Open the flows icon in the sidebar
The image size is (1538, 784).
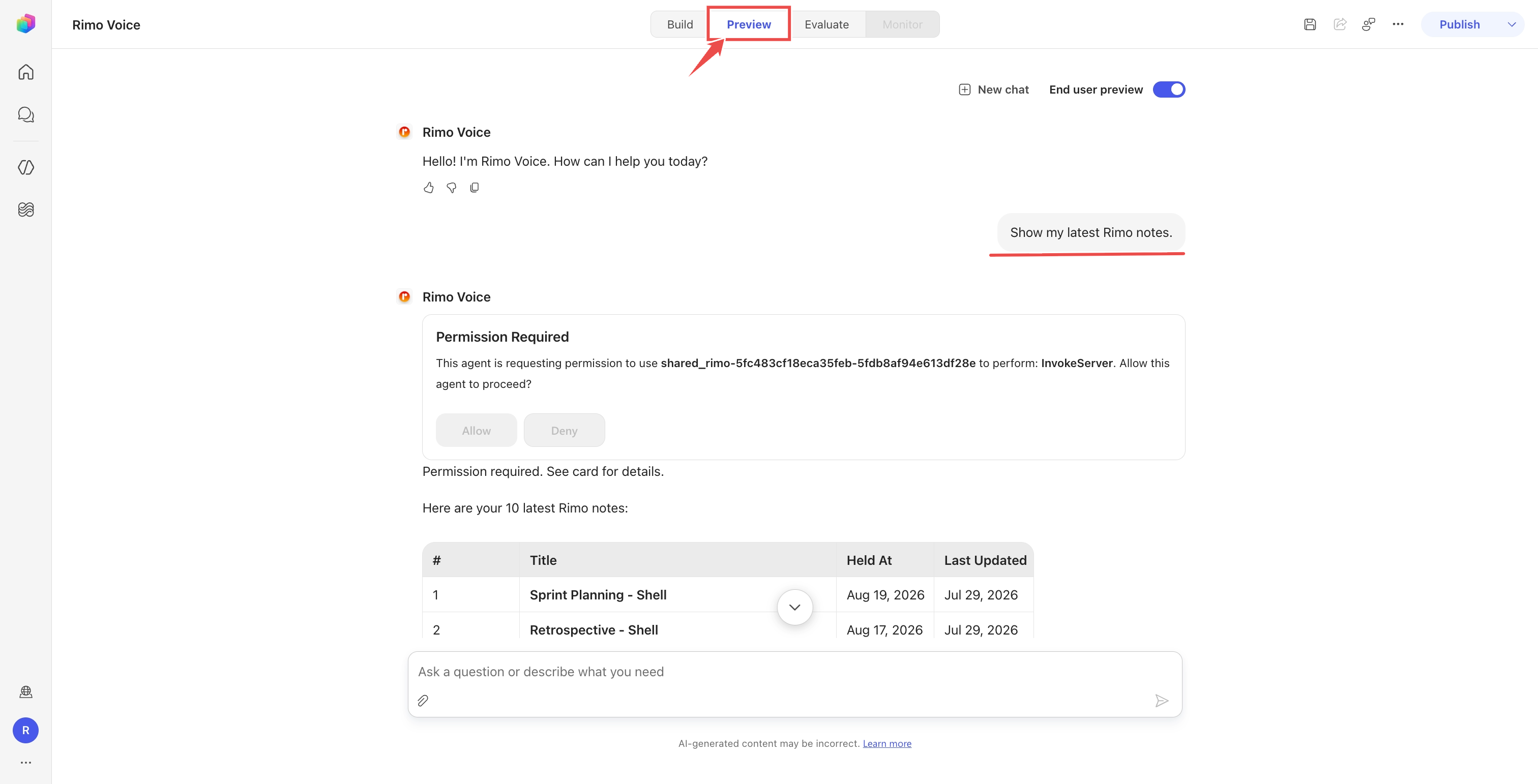coord(25,209)
